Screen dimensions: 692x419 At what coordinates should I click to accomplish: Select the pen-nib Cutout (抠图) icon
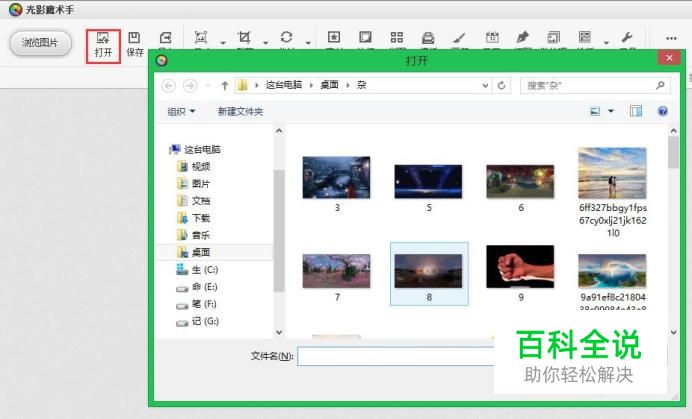coord(522,38)
